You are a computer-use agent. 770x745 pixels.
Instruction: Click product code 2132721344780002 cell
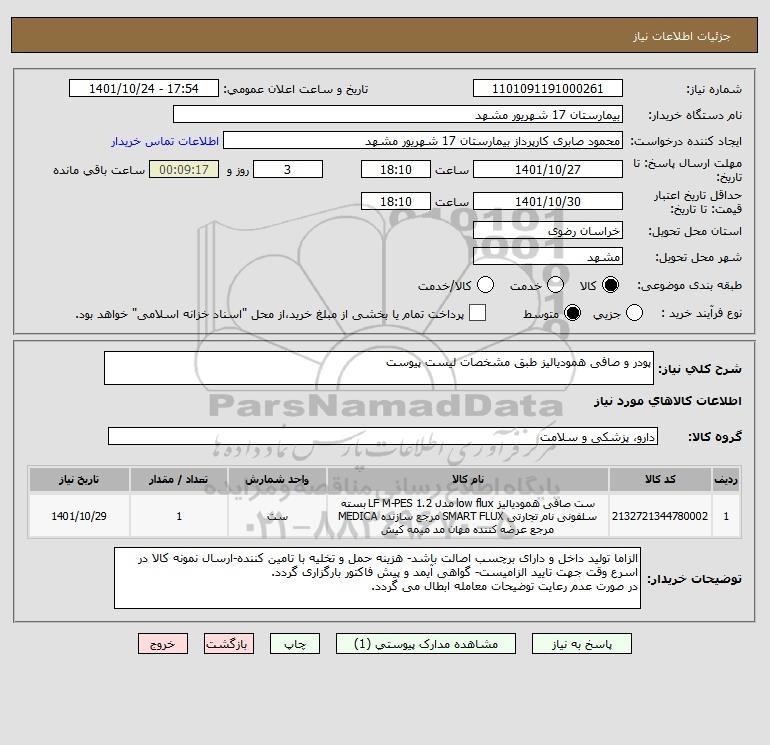pyautogui.click(x=660, y=516)
